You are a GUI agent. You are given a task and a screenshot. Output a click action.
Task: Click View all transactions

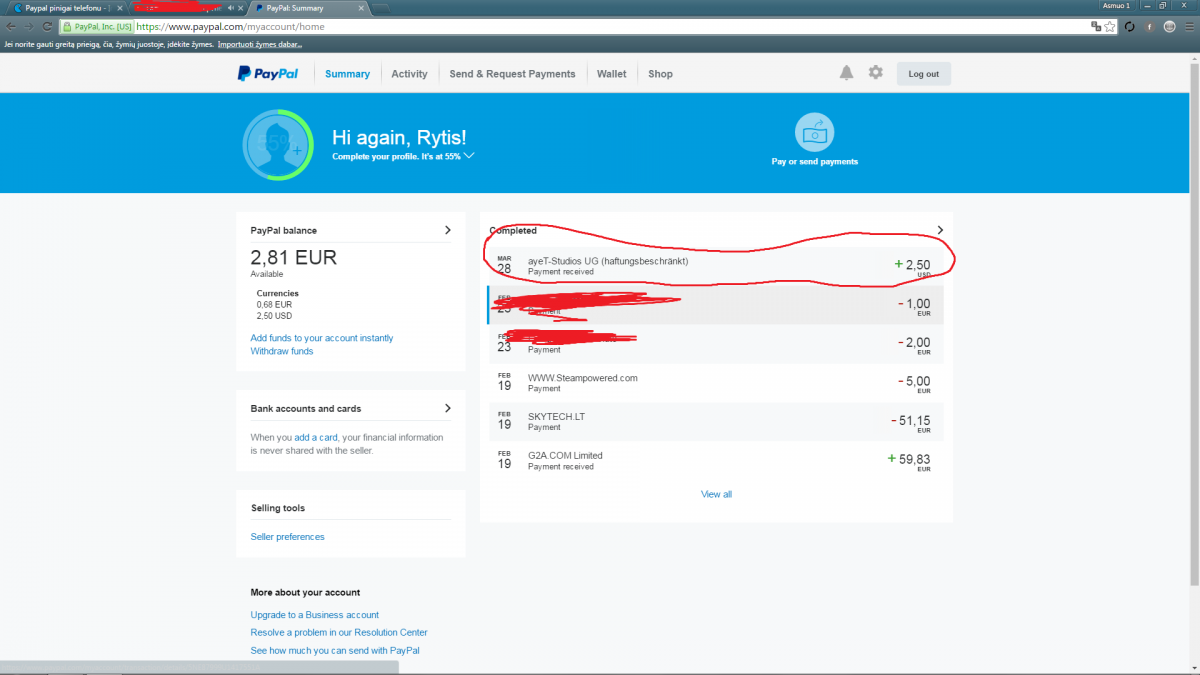pos(716,494)
